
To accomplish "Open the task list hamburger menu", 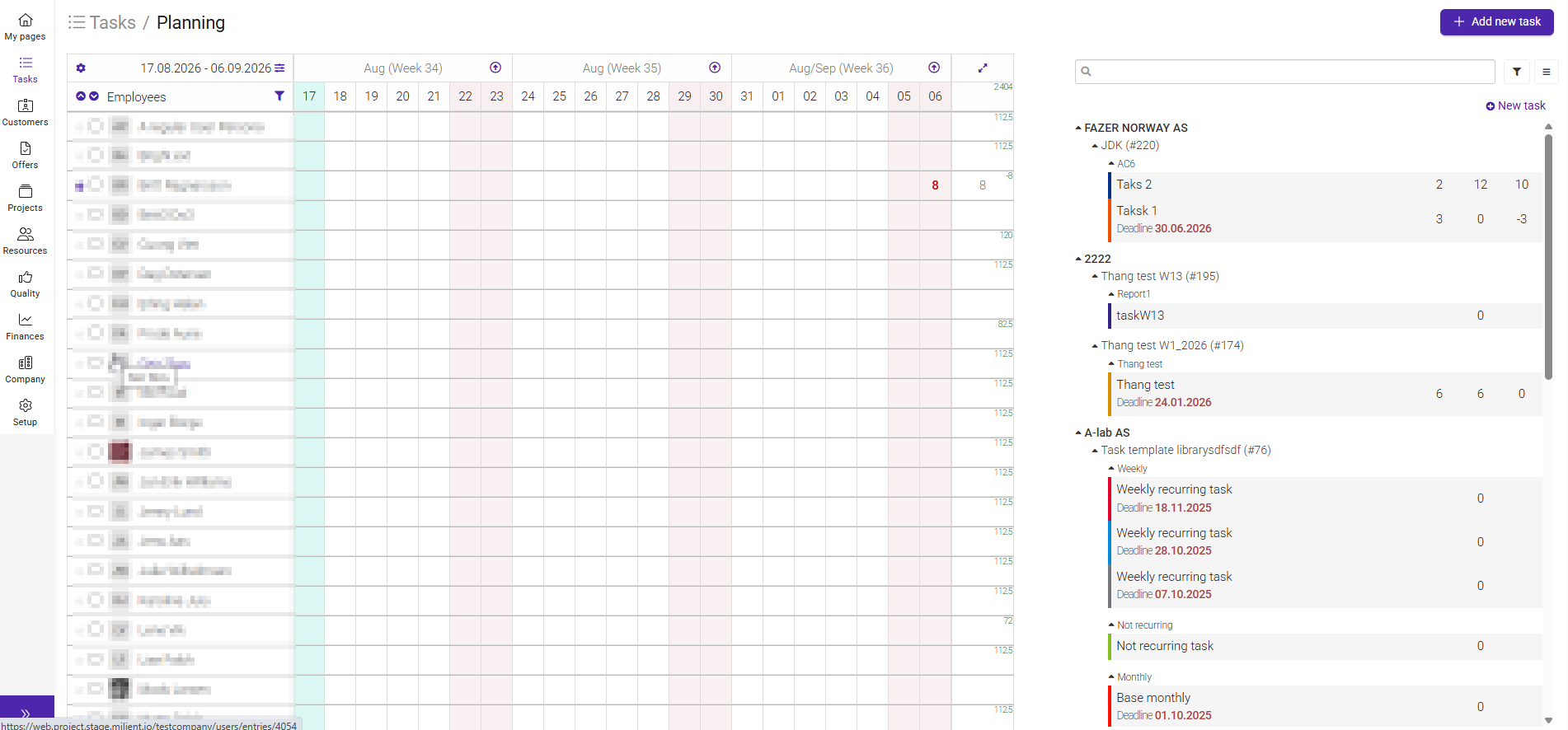I will pos(1547,72).
